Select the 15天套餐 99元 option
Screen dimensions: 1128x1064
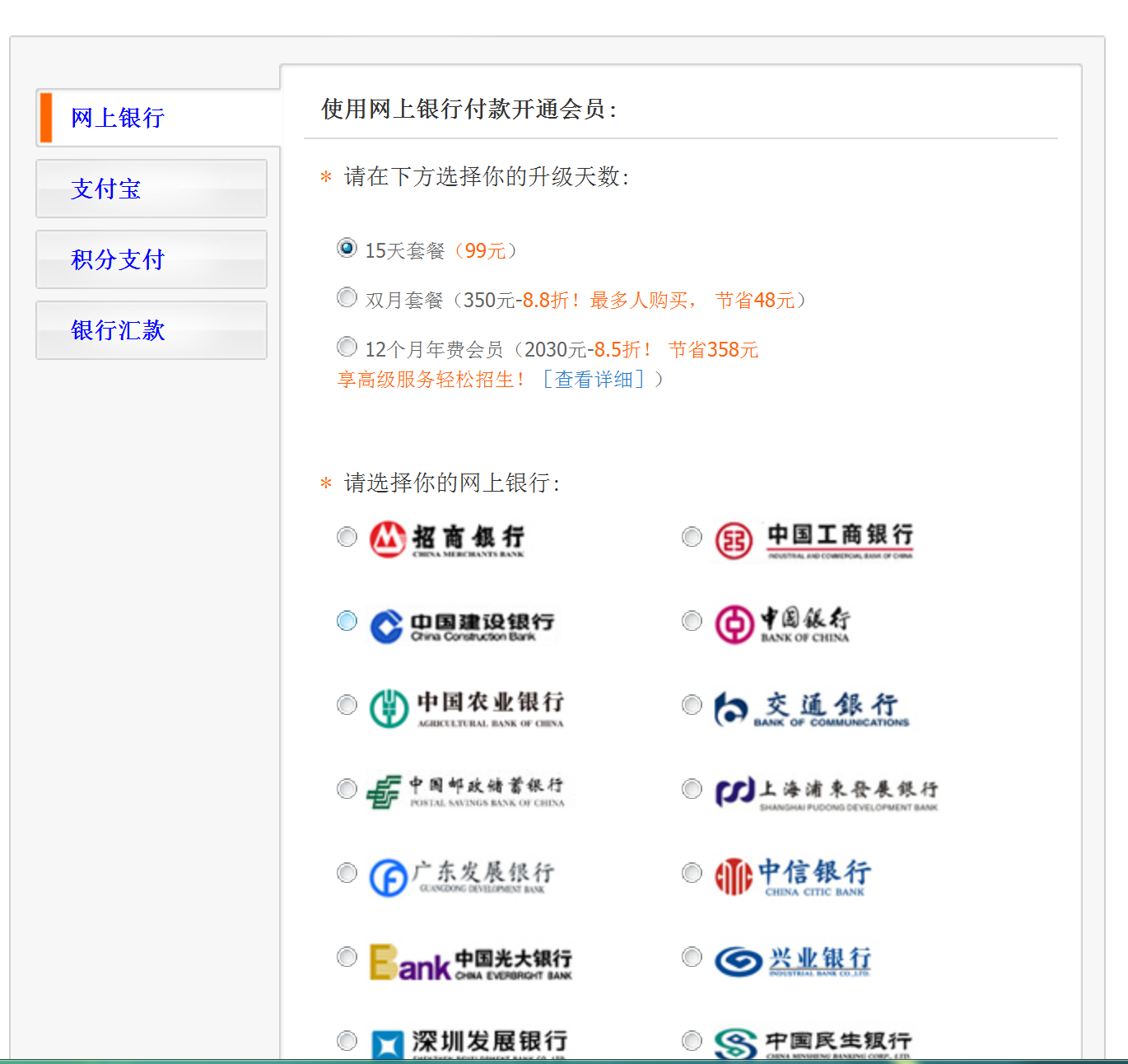click(x=347, y=248)
